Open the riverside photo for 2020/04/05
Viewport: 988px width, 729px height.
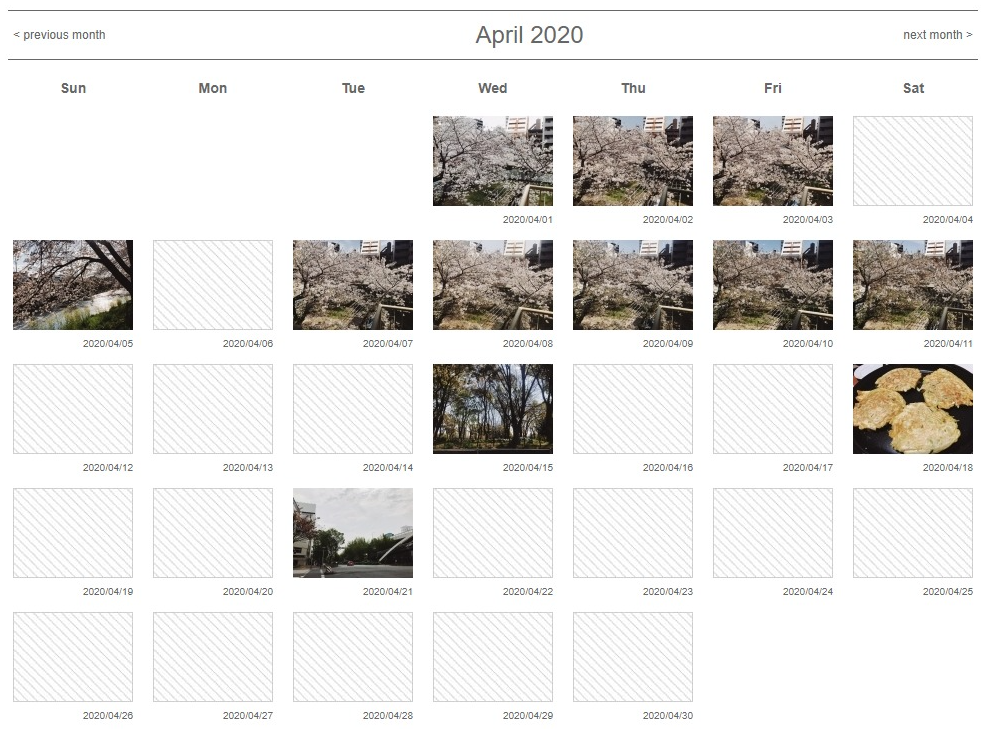point(72,285)
